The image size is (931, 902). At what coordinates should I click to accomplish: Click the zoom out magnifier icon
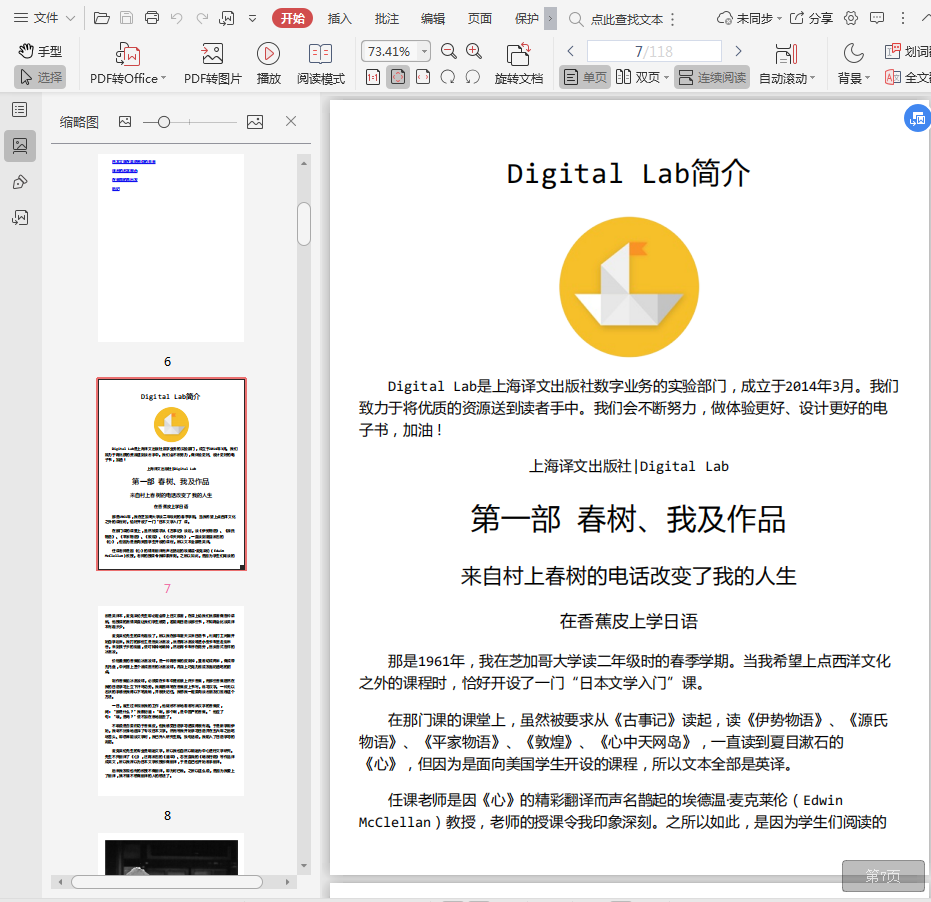coord(449,51)
